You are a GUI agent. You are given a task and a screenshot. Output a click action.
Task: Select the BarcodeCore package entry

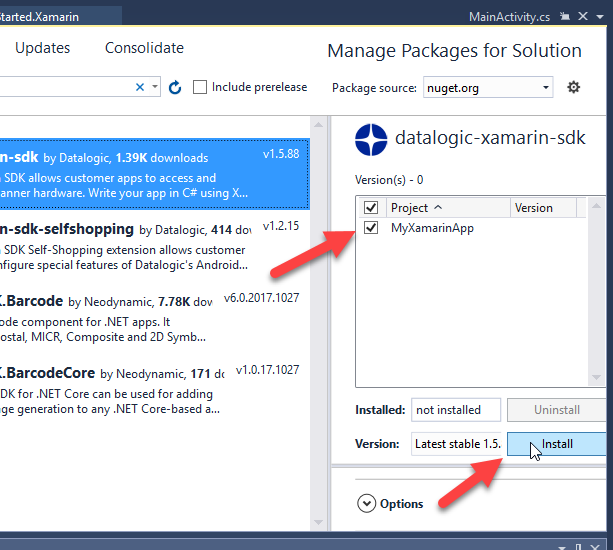pyautogui.click(x=155, y=390)
